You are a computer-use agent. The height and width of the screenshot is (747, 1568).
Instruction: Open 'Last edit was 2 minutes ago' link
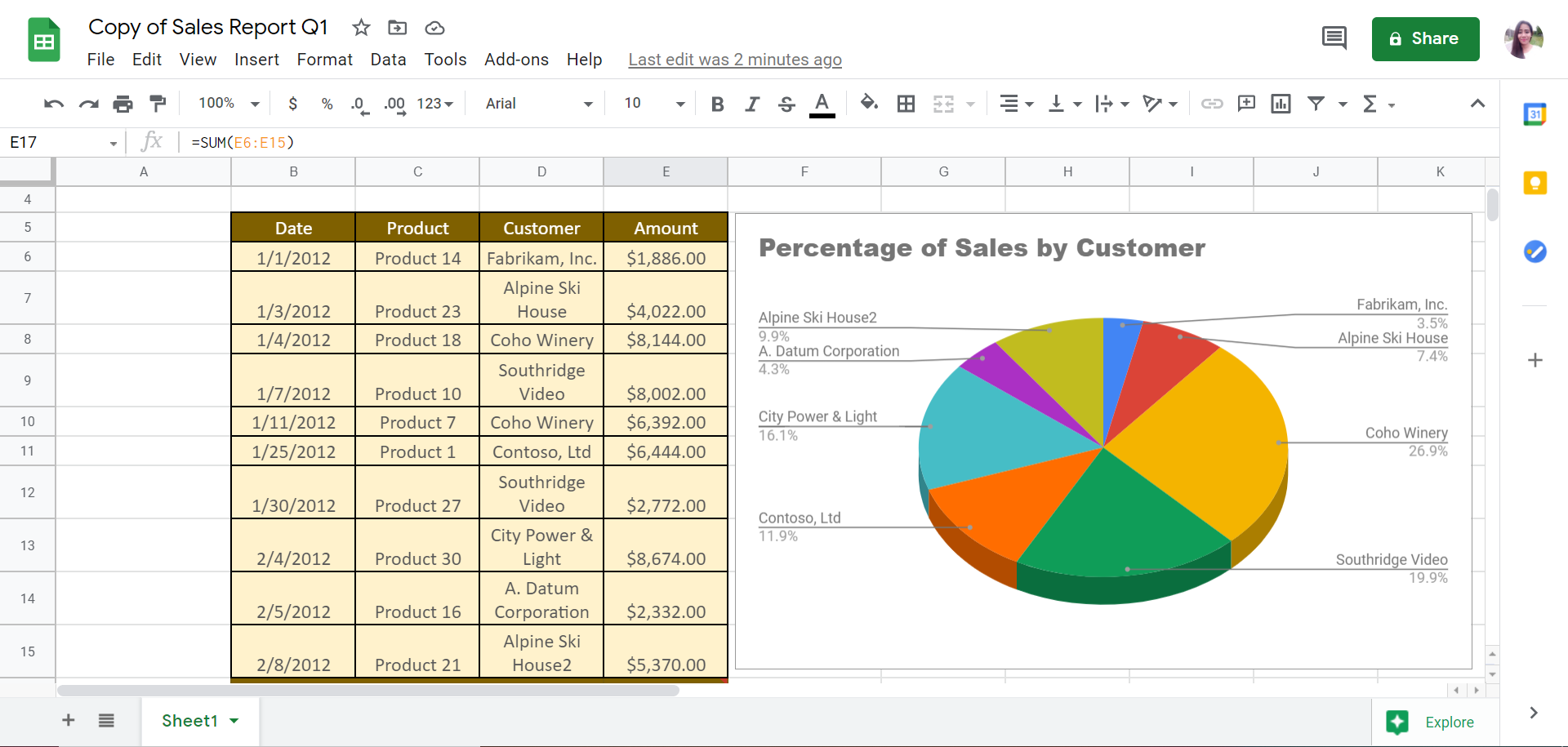click(x=735, y=60)
